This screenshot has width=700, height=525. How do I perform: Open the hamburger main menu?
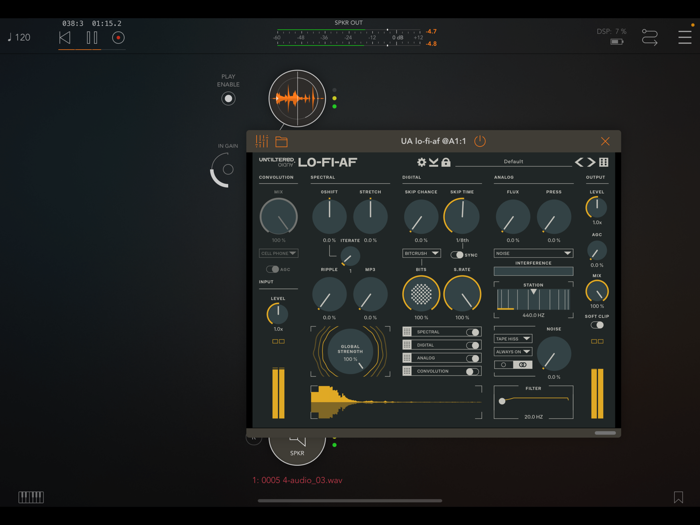pyautogui.click(x=685, y=38)
